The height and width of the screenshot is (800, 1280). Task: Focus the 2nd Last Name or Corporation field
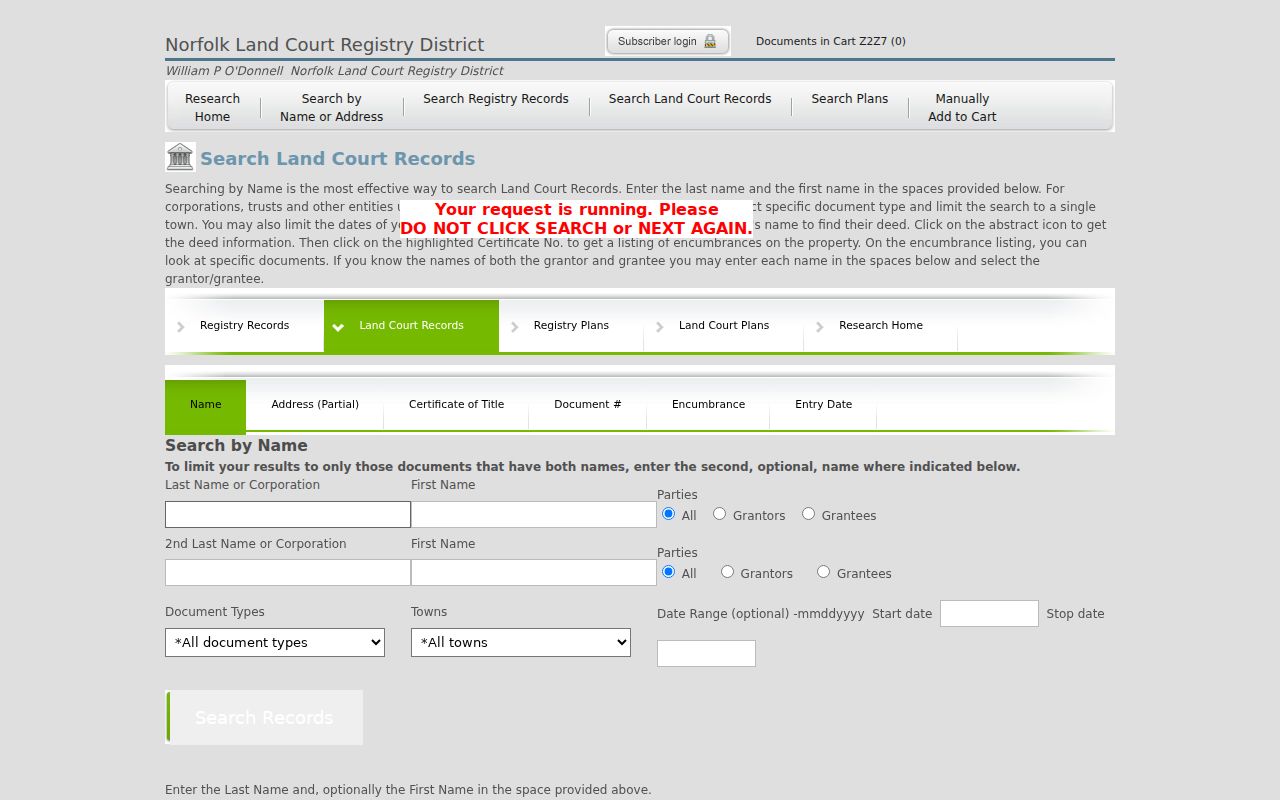[288, 572]
